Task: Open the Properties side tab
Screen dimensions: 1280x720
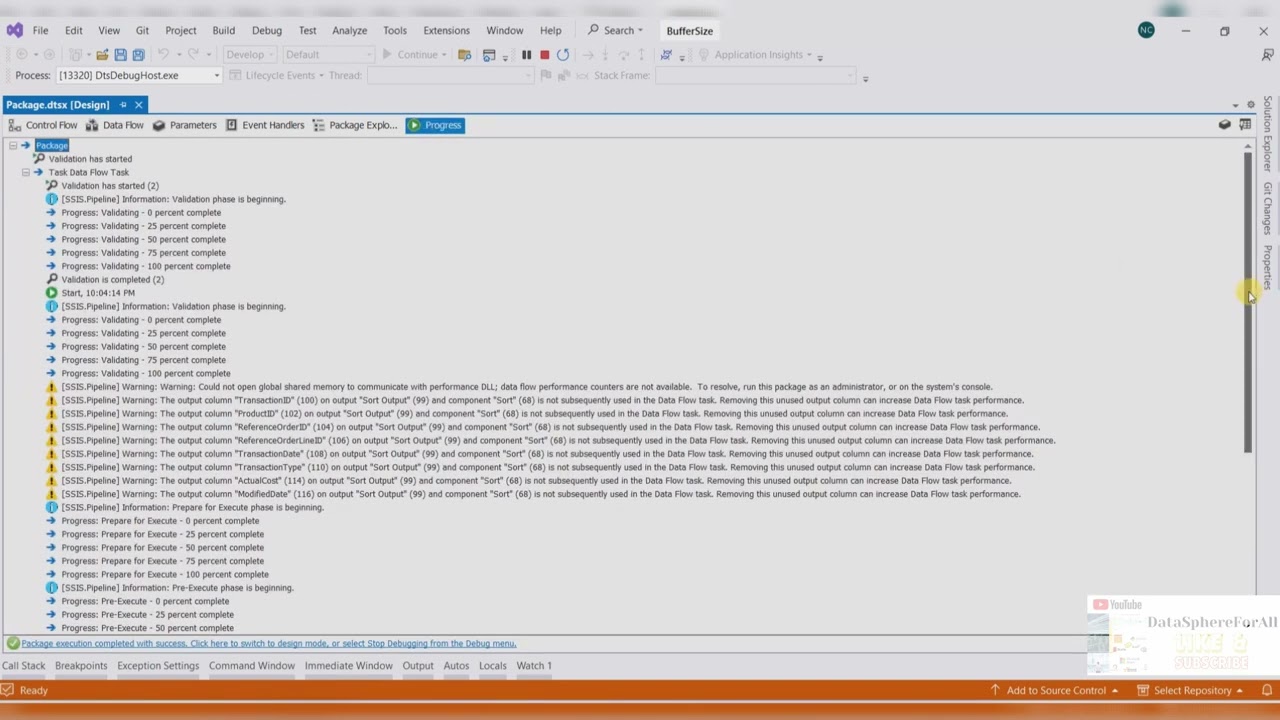Action: tap(1268, 267)
